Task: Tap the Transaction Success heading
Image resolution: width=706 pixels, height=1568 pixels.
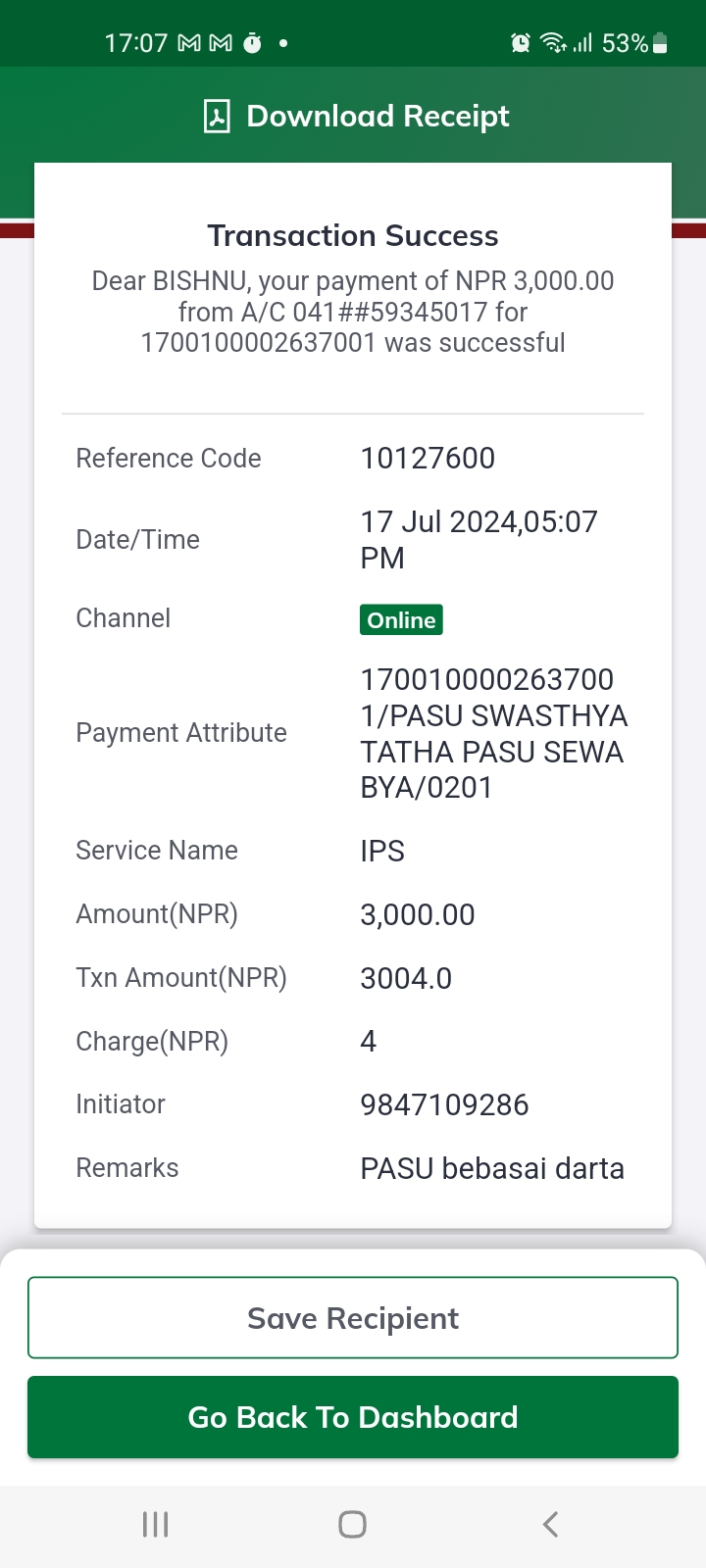Action: (x=353, y=235)
